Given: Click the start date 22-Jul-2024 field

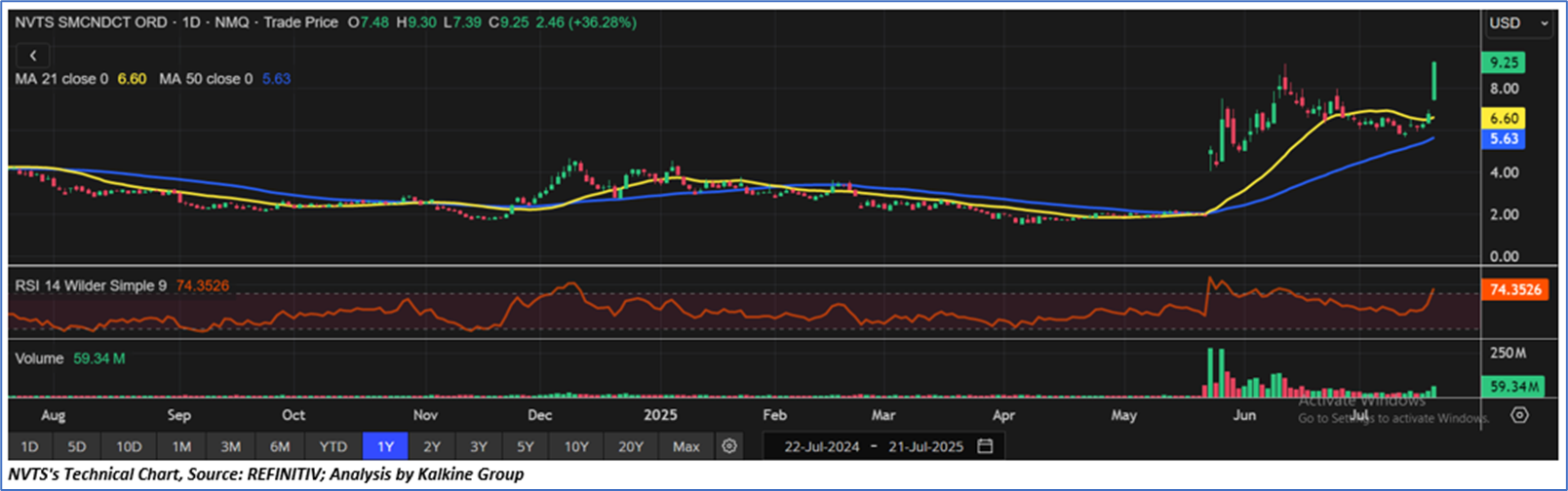Looking at the screenshot, I should click(x=822, y=446).
